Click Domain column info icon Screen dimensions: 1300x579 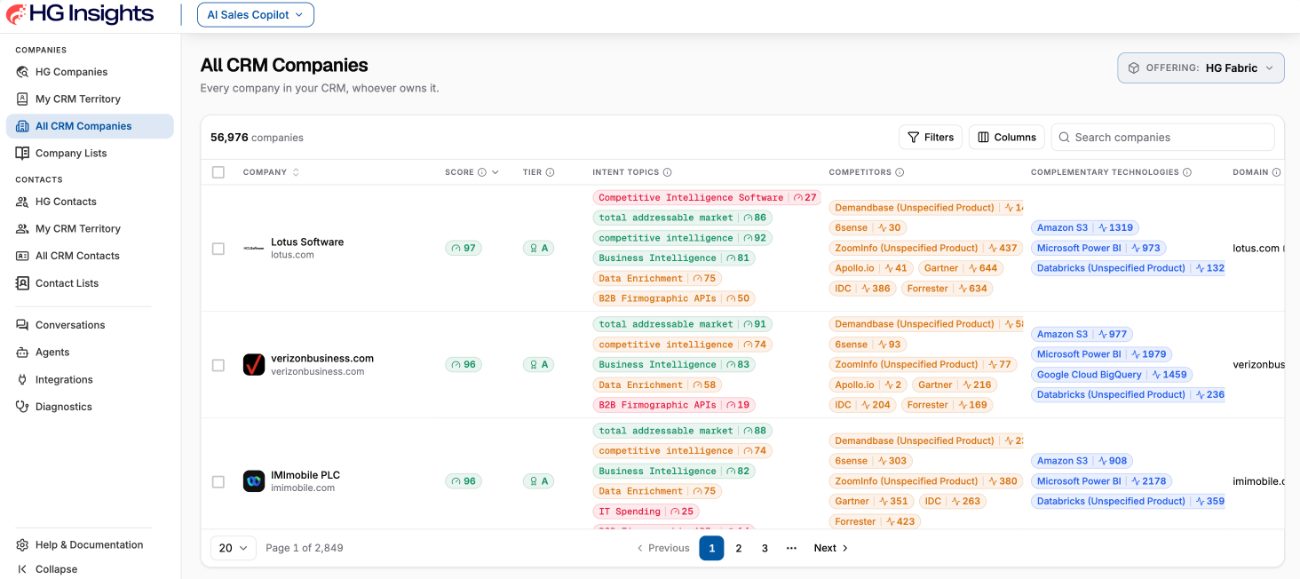tap(1277, 172)
